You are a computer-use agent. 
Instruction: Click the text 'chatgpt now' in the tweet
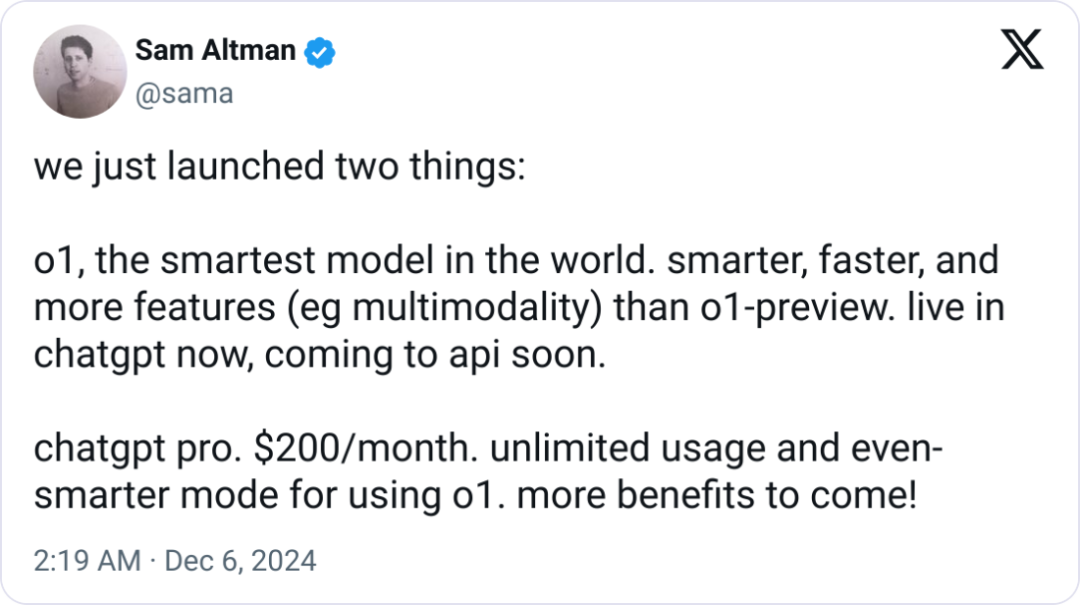pyautogui.click(x=143, y=355)
